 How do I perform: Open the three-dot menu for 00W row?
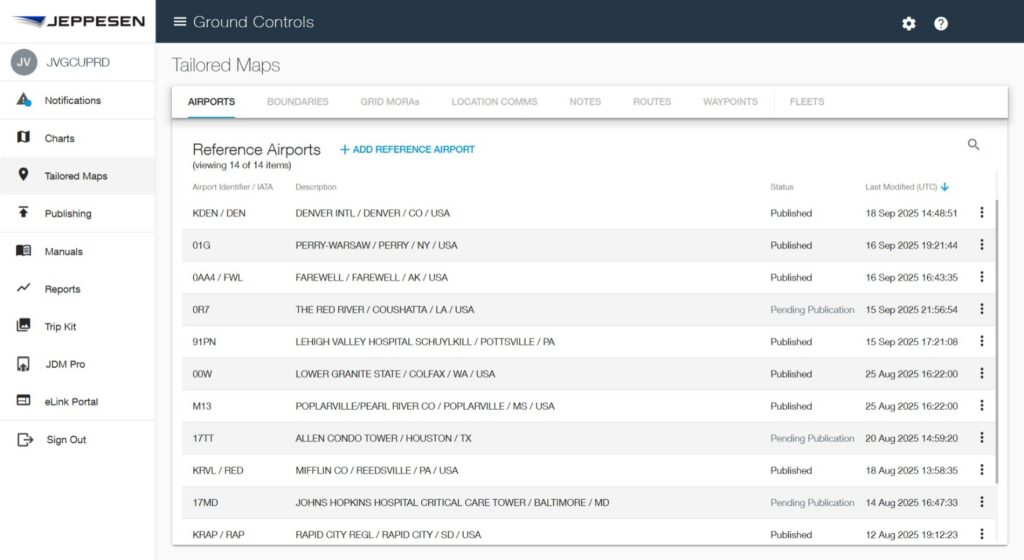(982, 373)
